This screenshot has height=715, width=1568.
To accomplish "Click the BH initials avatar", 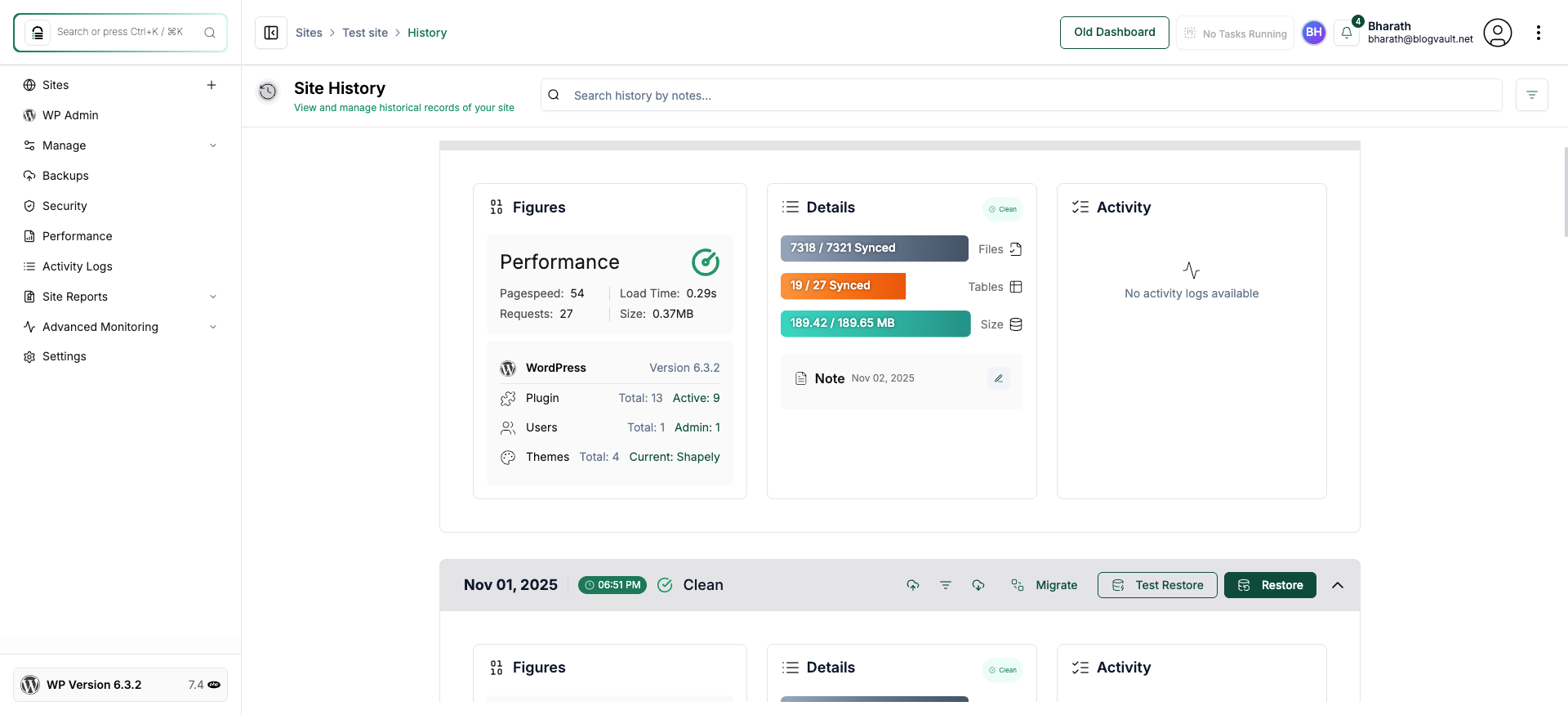I will coord(1313,33).
